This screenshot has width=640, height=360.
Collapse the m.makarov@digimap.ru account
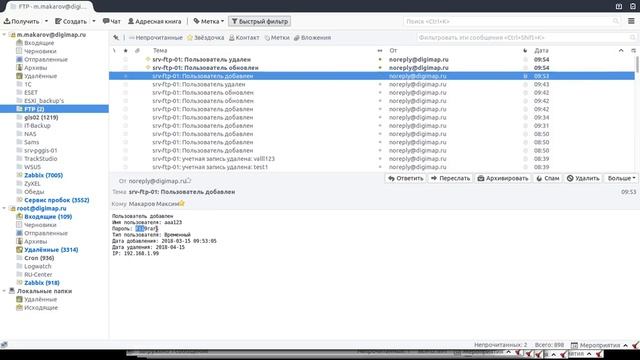coord(4,35)
